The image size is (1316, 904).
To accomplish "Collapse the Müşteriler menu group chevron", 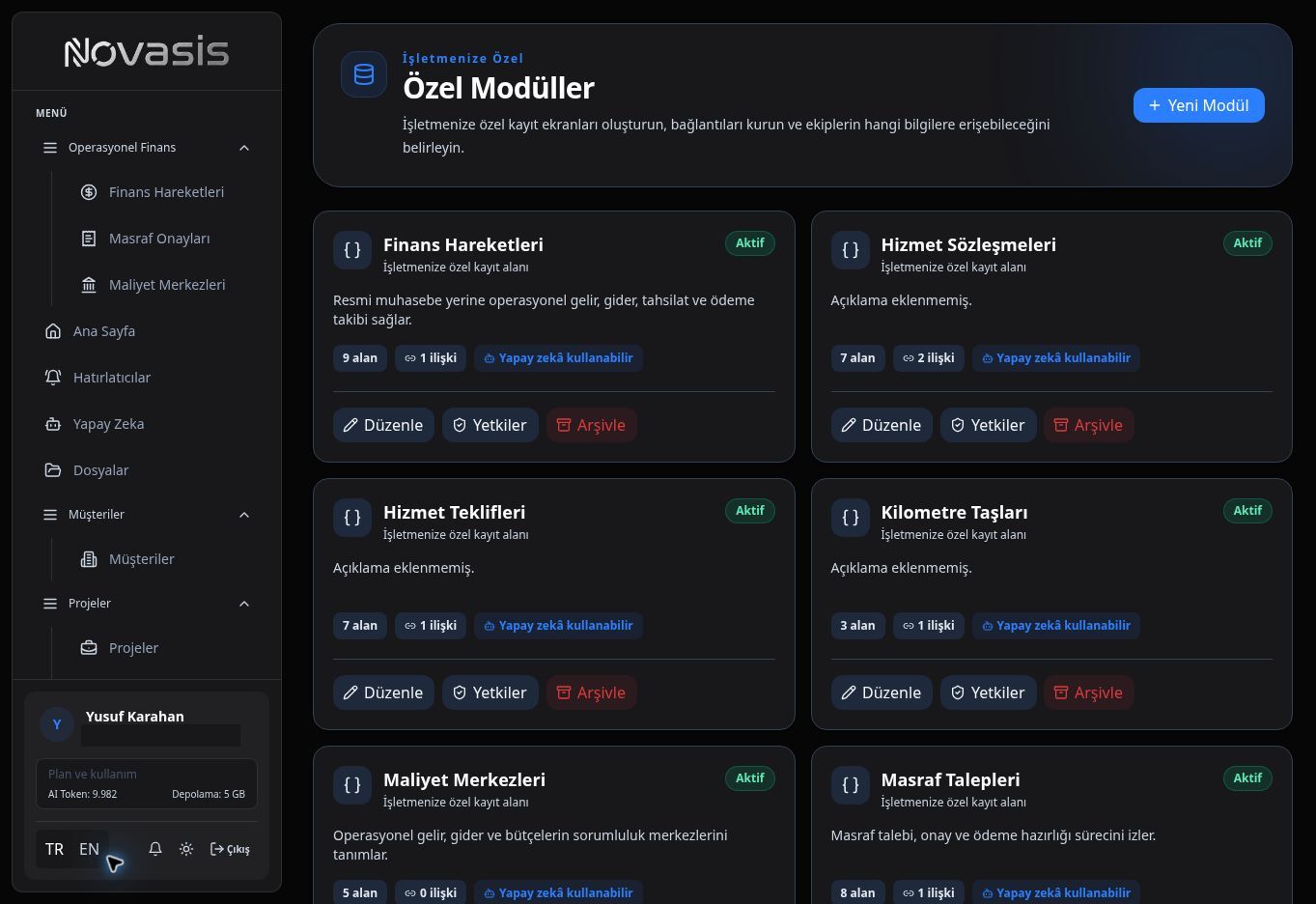I will coord(244,515).
